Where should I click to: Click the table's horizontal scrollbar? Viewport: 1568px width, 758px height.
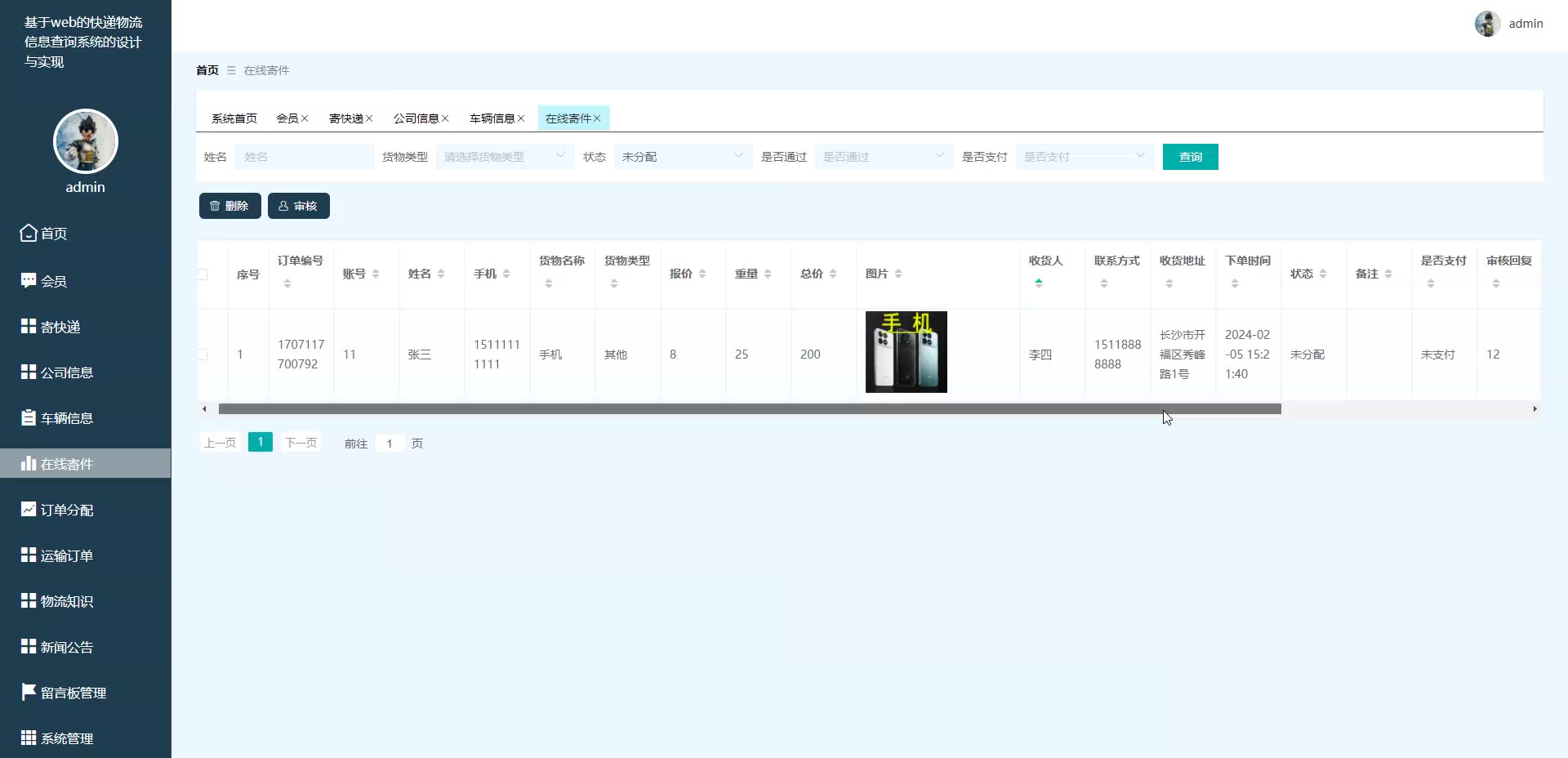750,408
